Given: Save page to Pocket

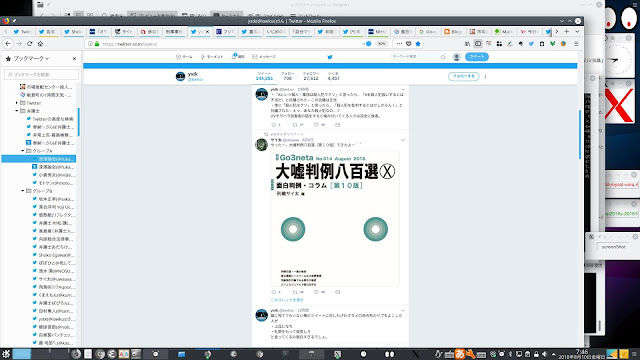Looking at the screenshot, I should click(409, 44).
